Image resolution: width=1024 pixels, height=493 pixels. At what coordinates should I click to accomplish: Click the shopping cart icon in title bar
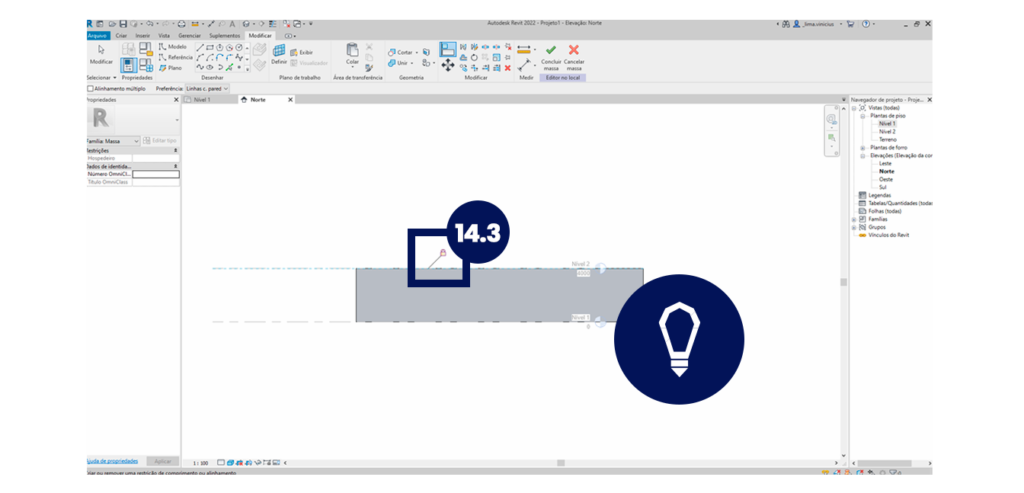coord(850,24)
